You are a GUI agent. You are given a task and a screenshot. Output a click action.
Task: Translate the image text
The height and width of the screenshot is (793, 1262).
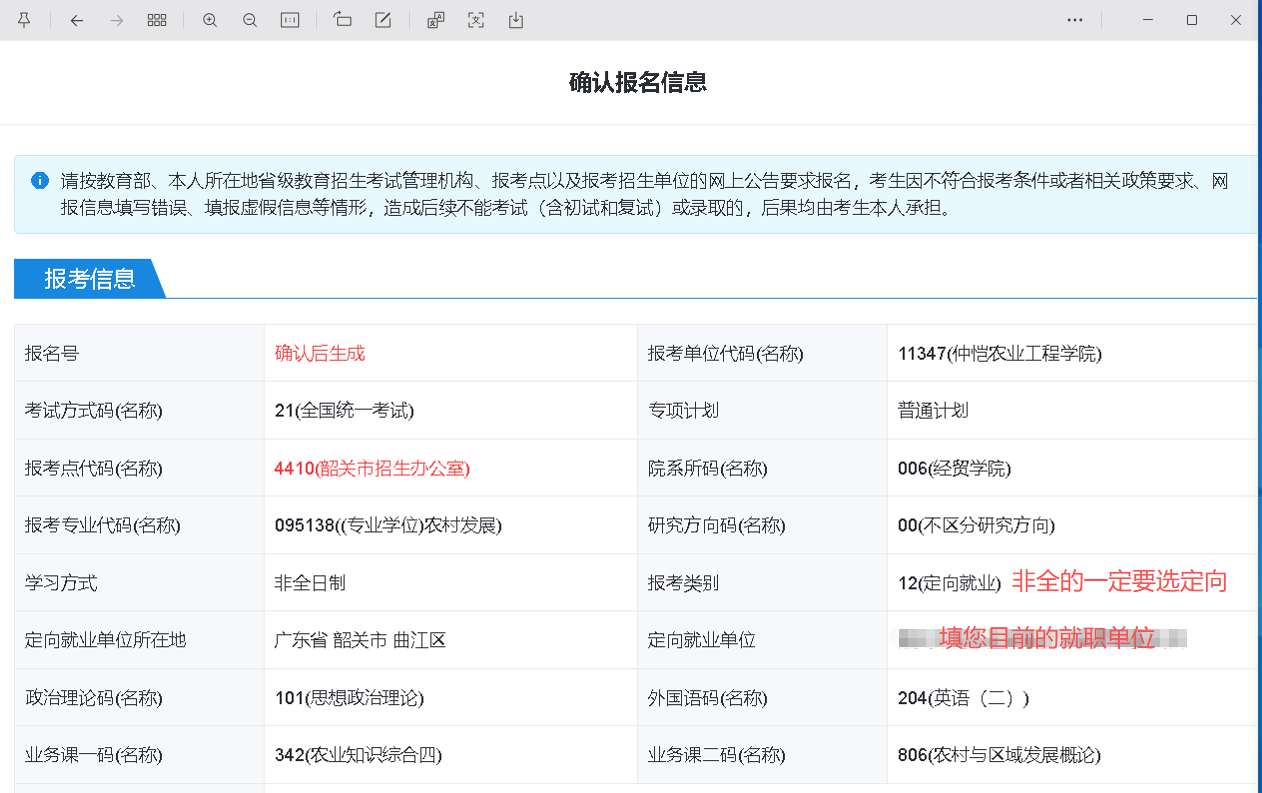[436, 20]
